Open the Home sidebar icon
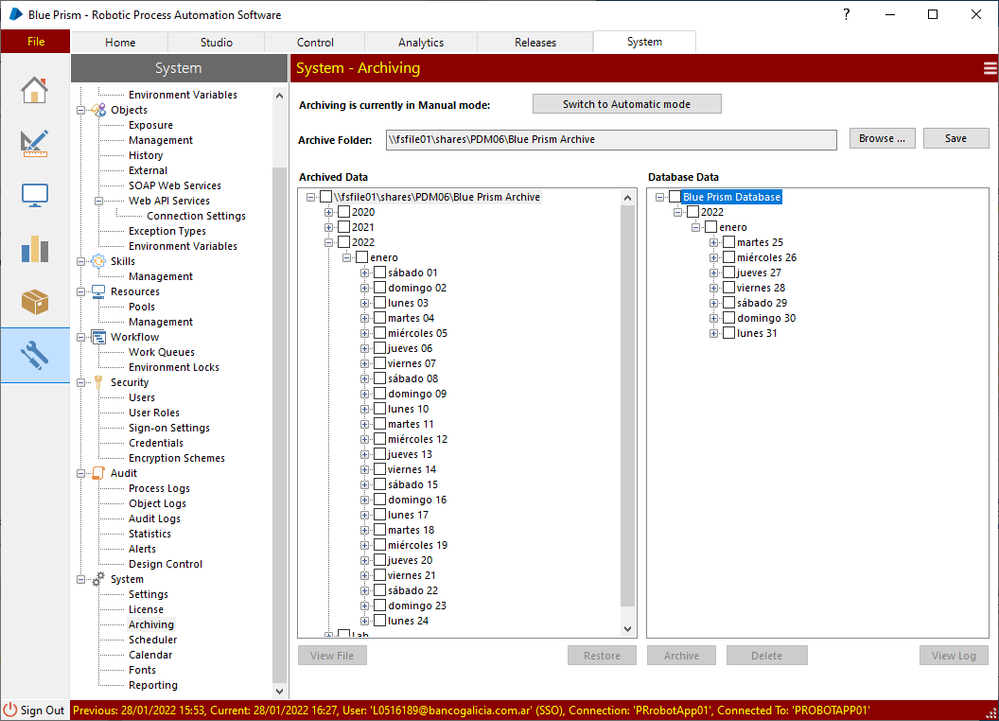This screenshot has width=999, height=721. click(34, 90)
